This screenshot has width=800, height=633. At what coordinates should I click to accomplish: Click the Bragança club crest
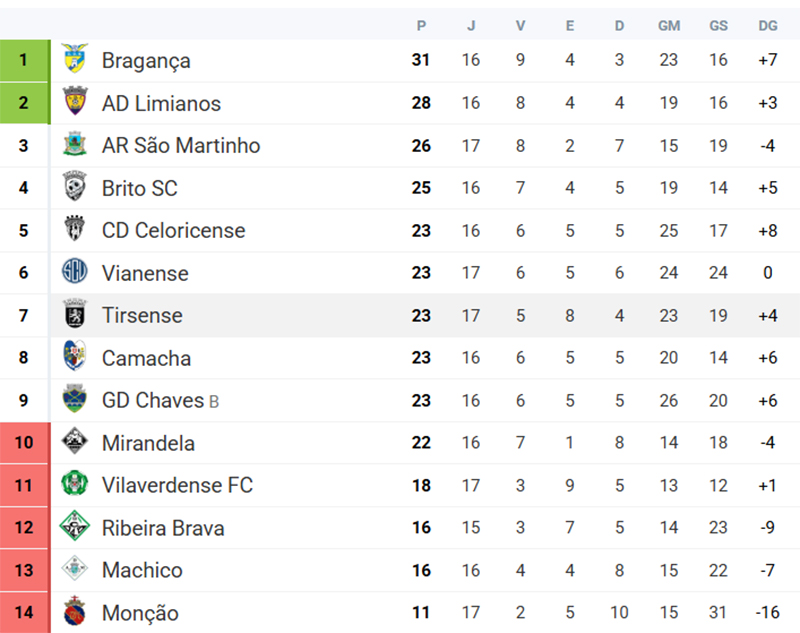pos(74,60)
